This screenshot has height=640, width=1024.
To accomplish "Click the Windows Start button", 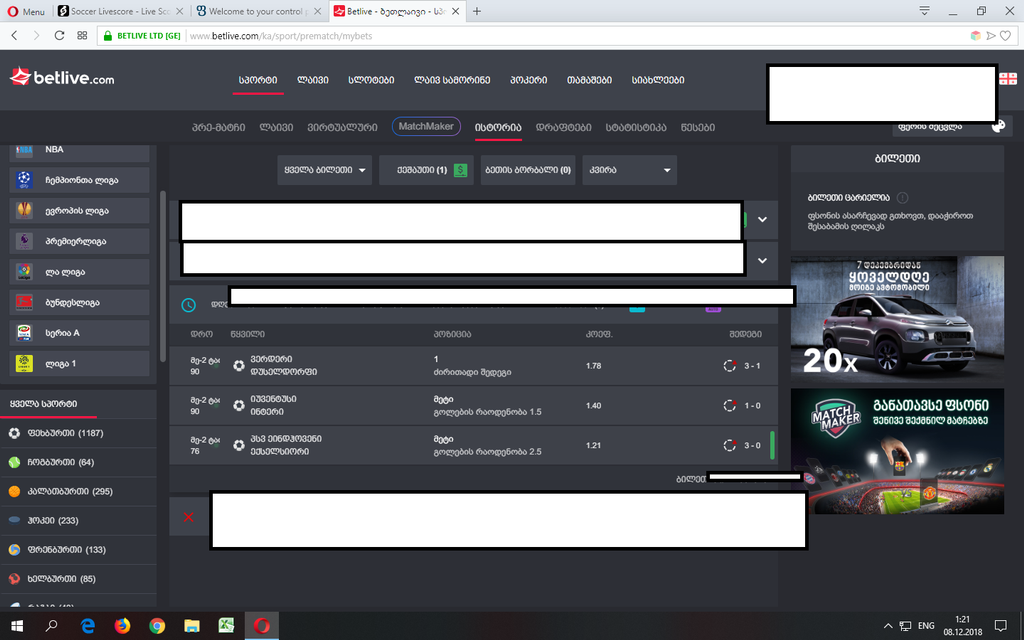I will (x=17, y=626).
